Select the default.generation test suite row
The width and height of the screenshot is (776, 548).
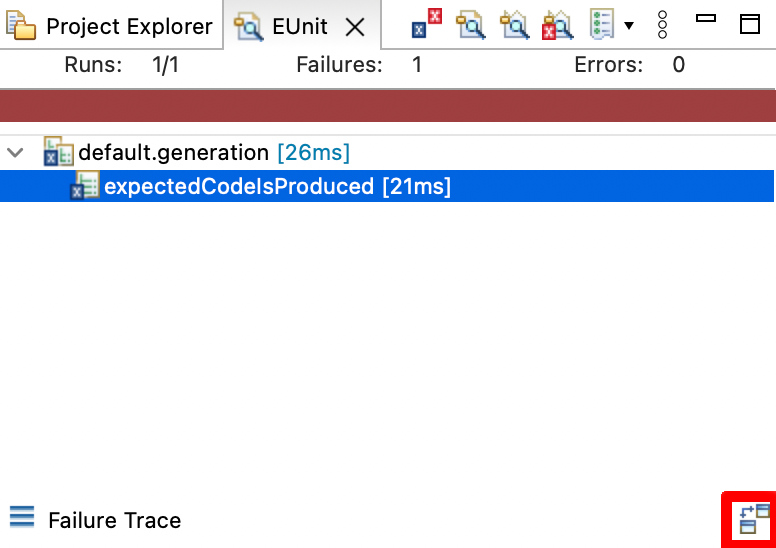pos(388,152)
